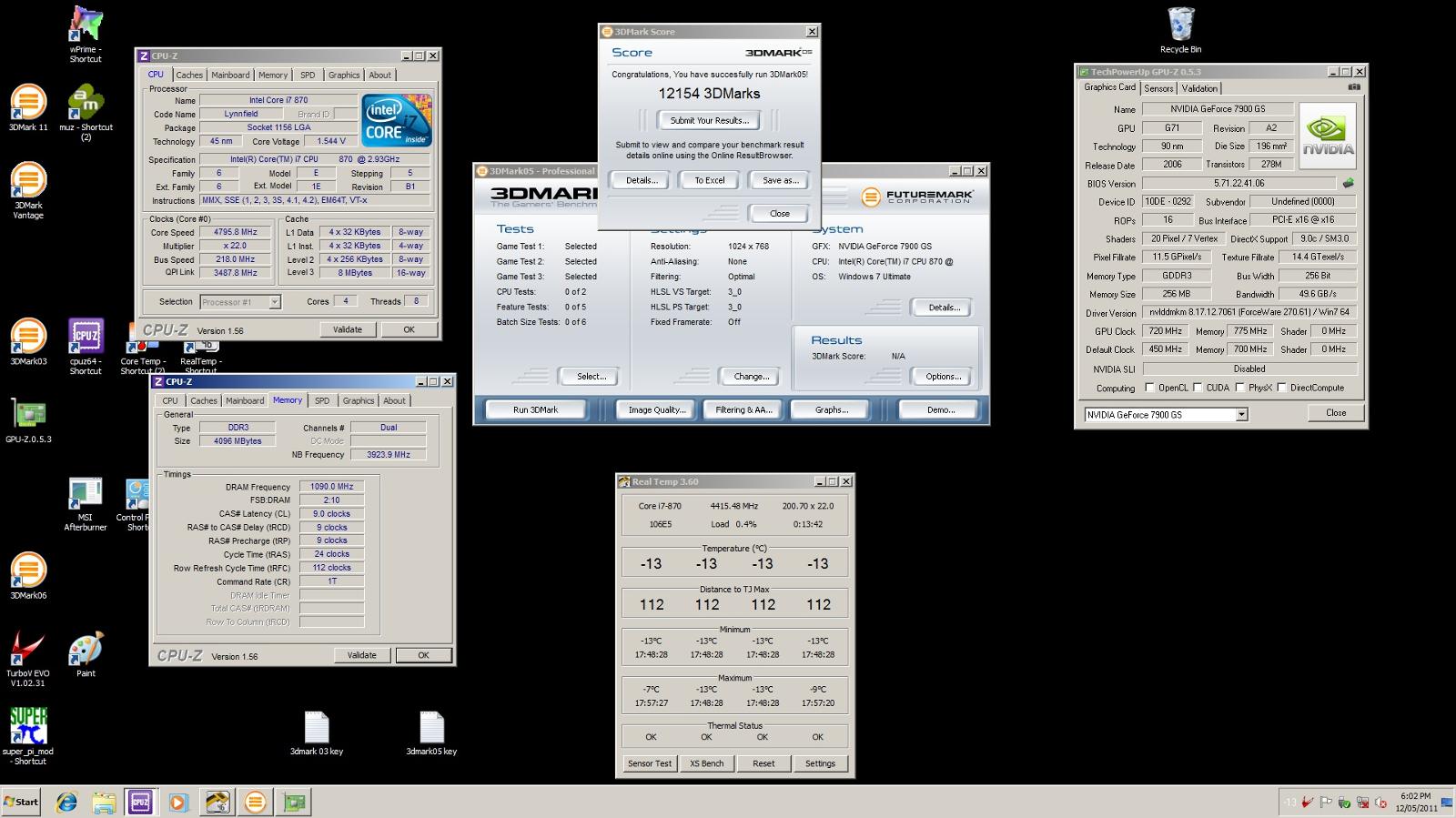
Task: Click OK in lower CPU-Z memory window
Action: click(423, 655)
